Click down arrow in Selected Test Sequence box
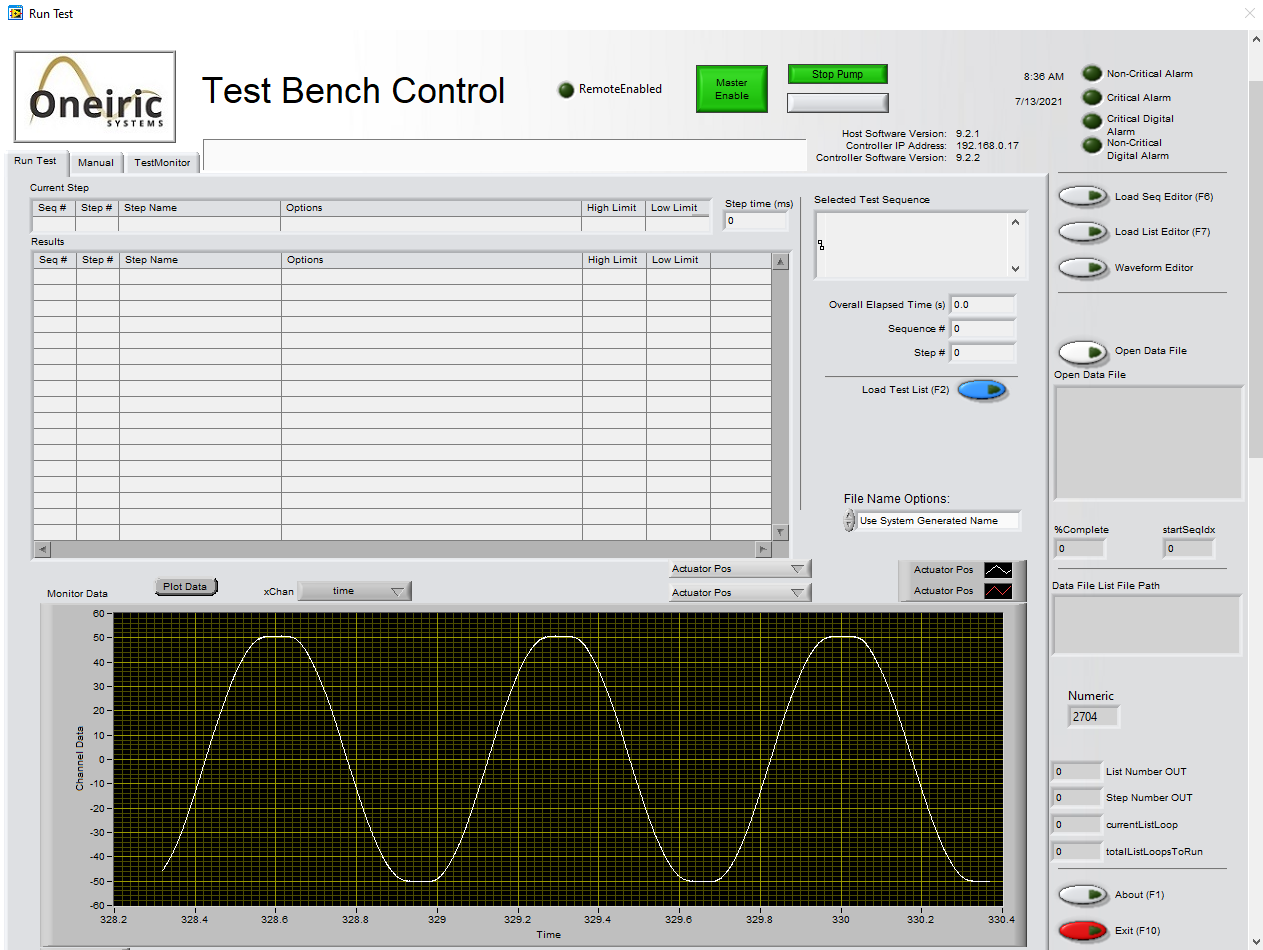This screenshot has height=950, width=1263. click(x=1015, y=268)
